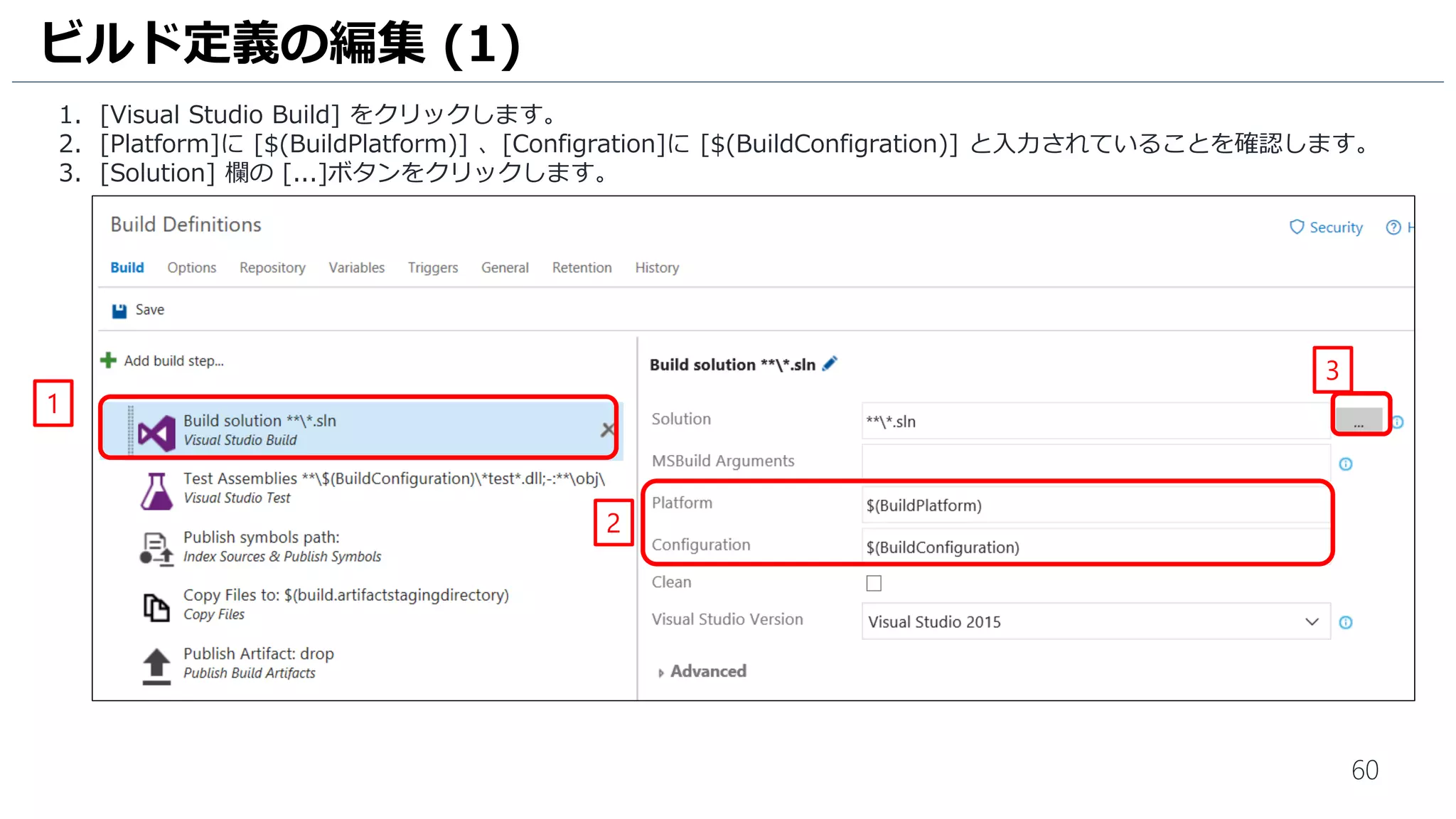Image resolution: width=1456 pixels, height=819 pixels.
Task: Click the Solution input field
Action: 1096,421
